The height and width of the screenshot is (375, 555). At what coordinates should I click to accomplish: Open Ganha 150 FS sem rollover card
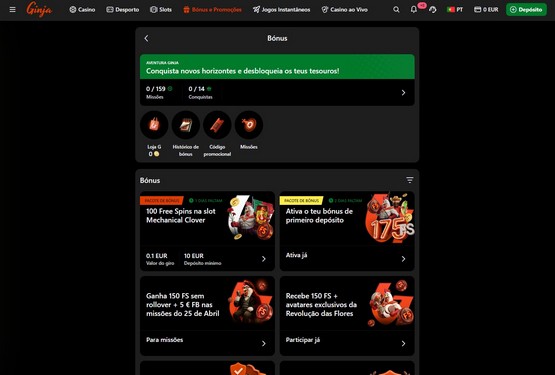tap(207, 316)
